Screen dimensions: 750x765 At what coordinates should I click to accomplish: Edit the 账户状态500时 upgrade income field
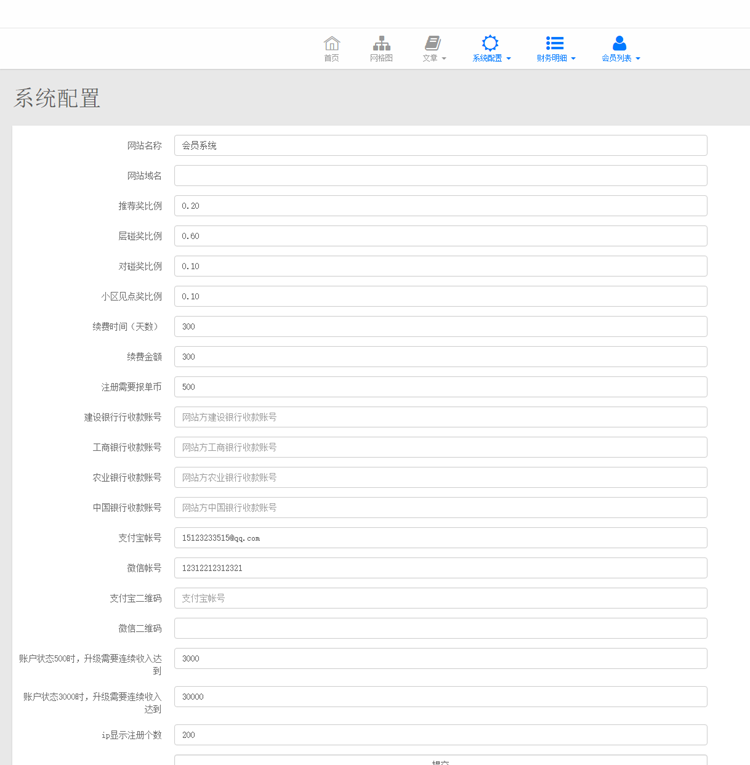pos(441,659)
